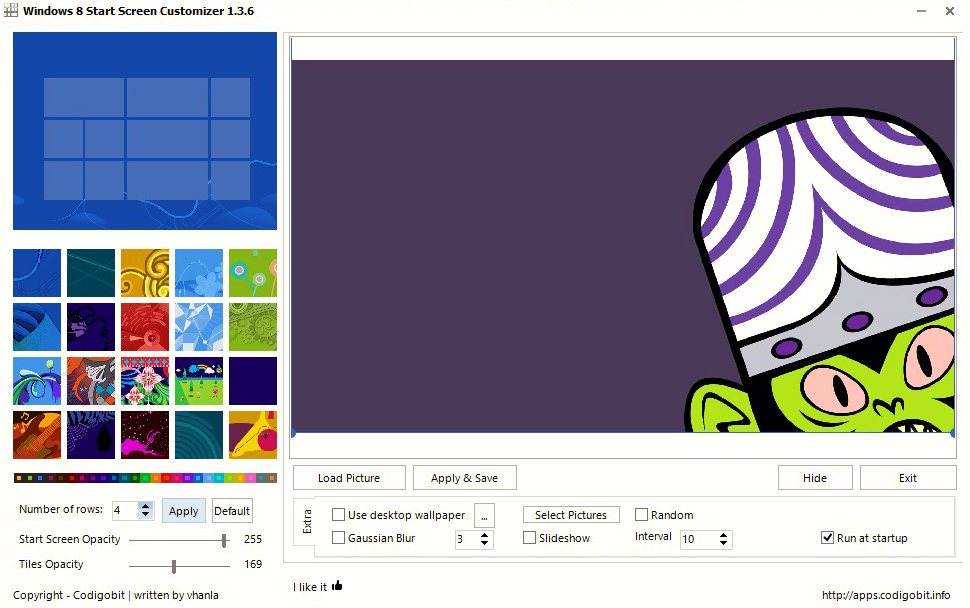Viewport: 970px width, 608px height.
Task: Select the red radial target background
Action: pos(145,327)
